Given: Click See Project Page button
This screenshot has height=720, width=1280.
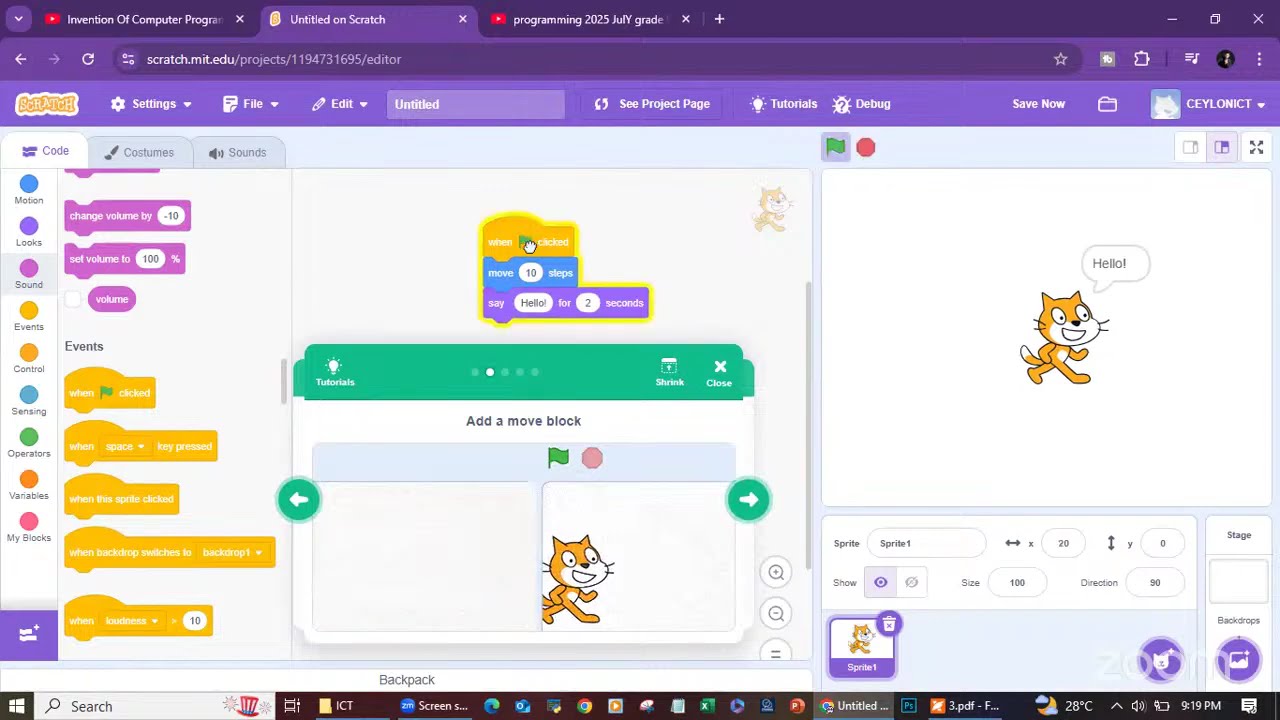Looking at the screenshot, I should [652, 104].
